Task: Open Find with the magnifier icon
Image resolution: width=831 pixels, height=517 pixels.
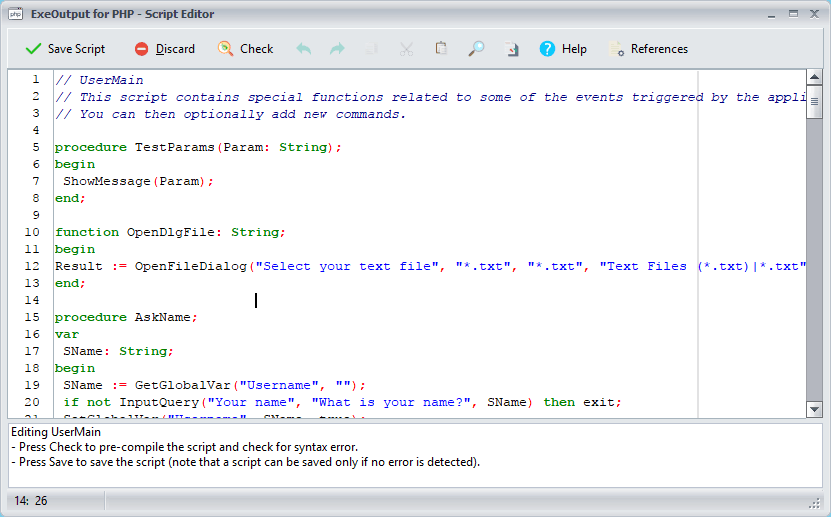Action: (476, 49)
